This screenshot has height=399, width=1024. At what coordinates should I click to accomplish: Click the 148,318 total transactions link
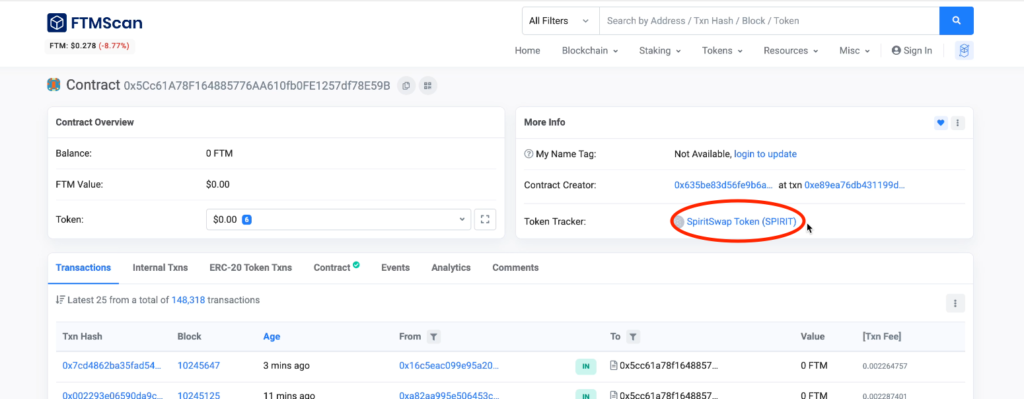(188, 300)
